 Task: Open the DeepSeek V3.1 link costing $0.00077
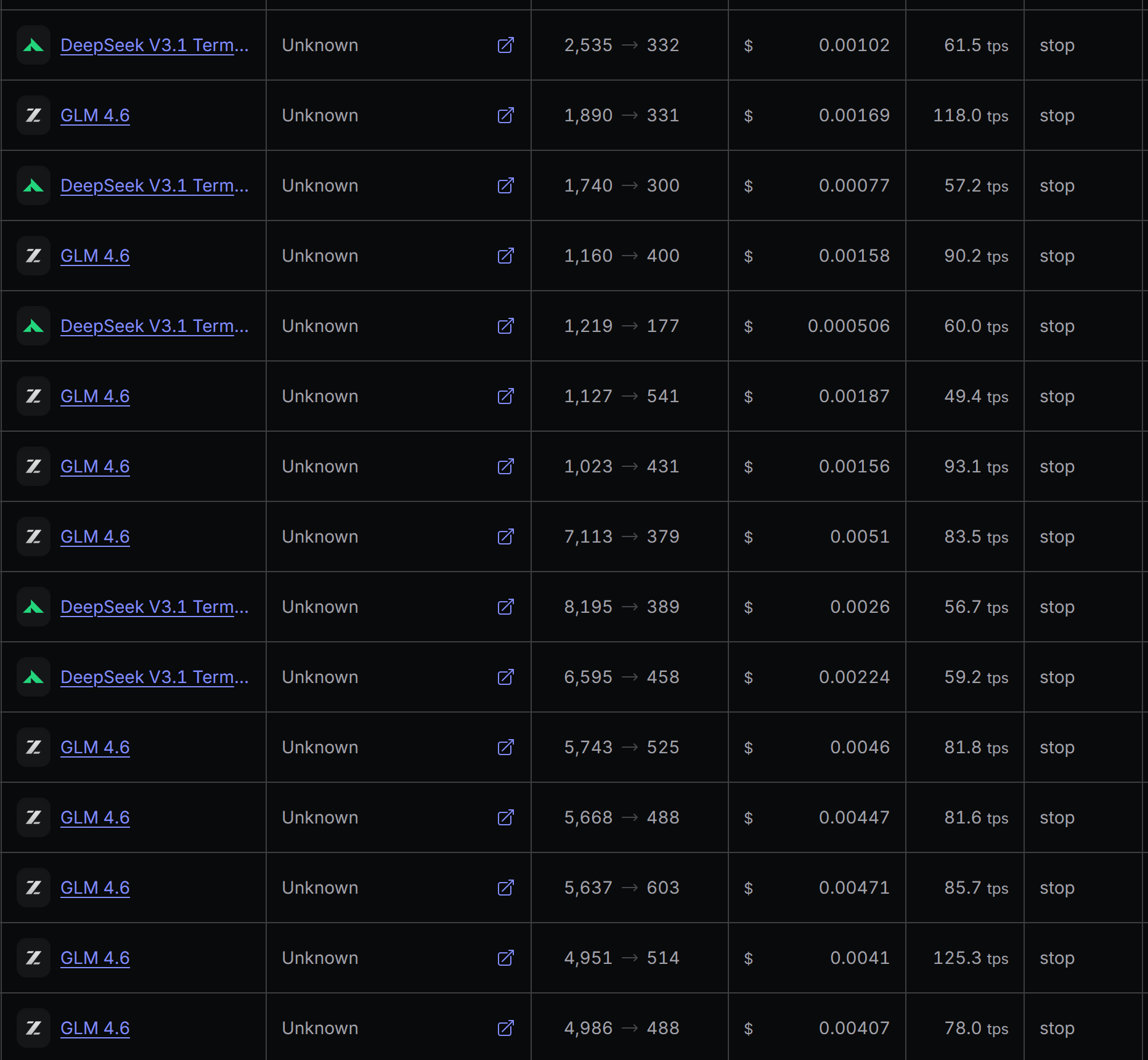click(x=155, y=186)
